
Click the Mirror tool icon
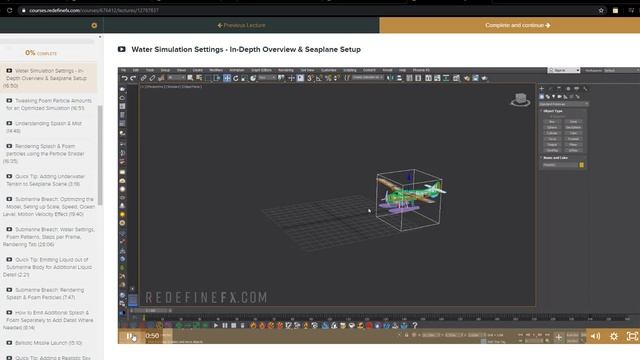(x=390, y=78)
